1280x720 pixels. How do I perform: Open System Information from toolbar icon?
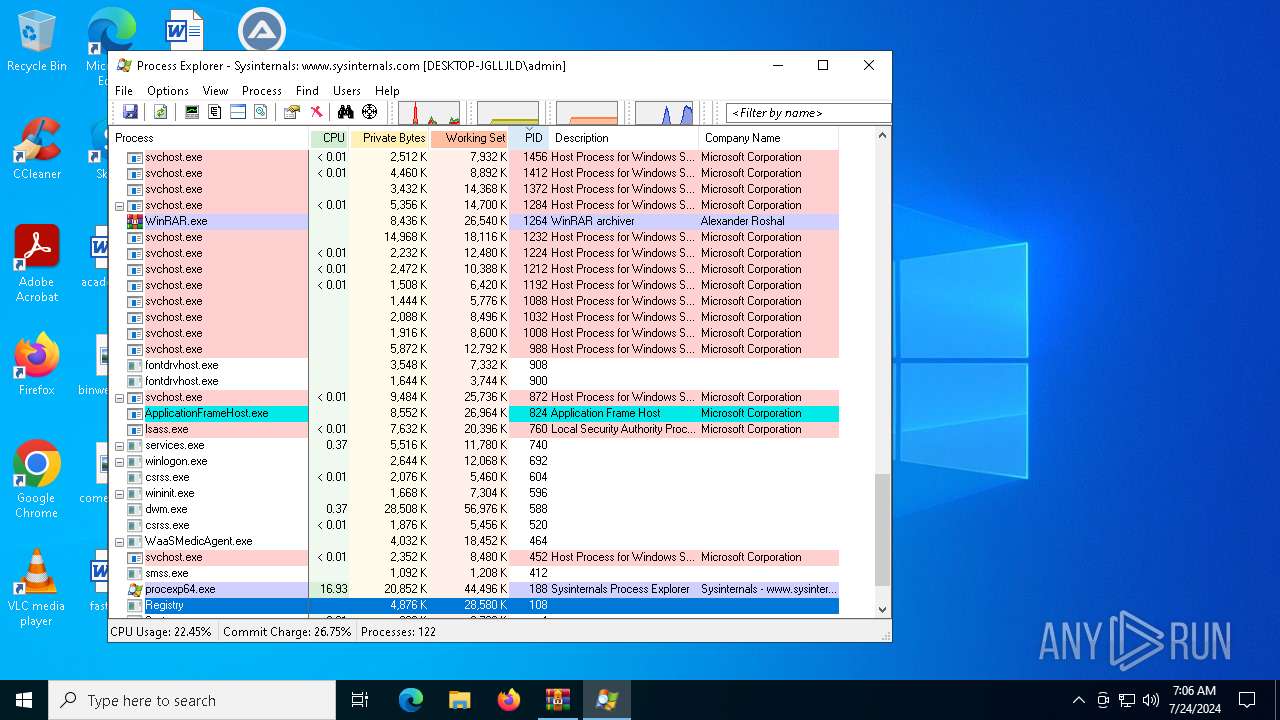(192, 112)
